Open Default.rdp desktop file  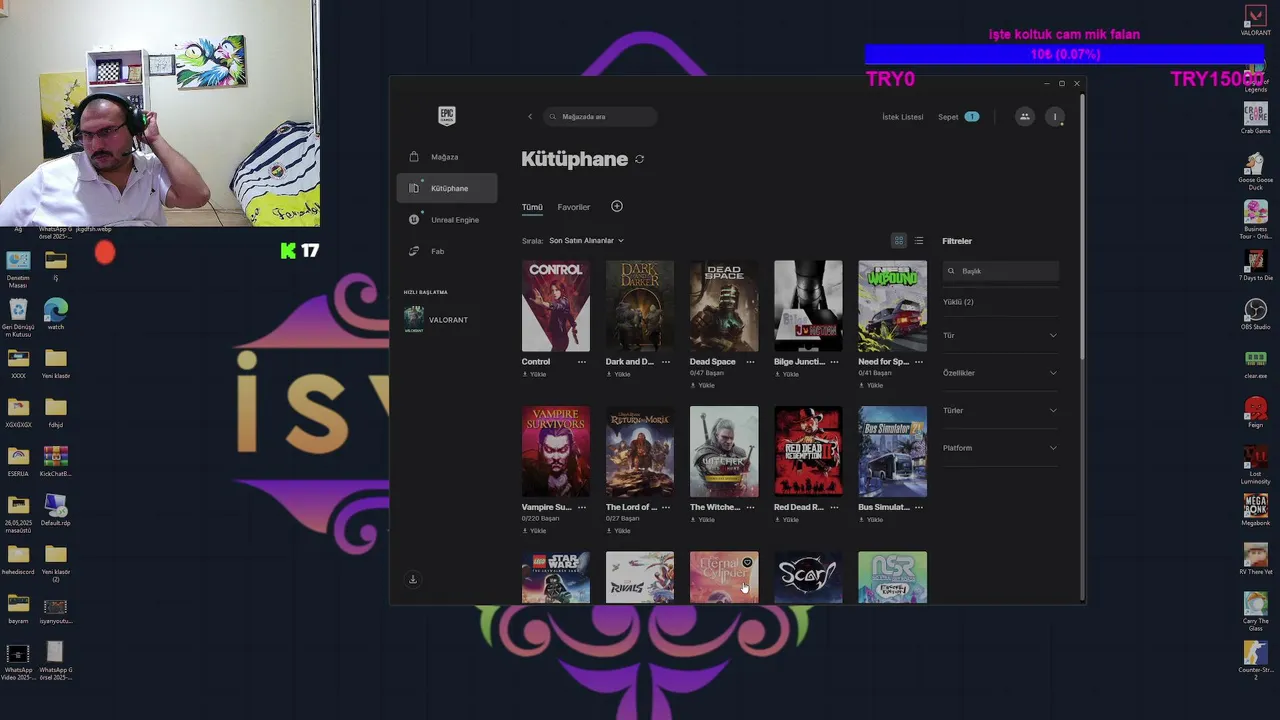click(56, 511)
